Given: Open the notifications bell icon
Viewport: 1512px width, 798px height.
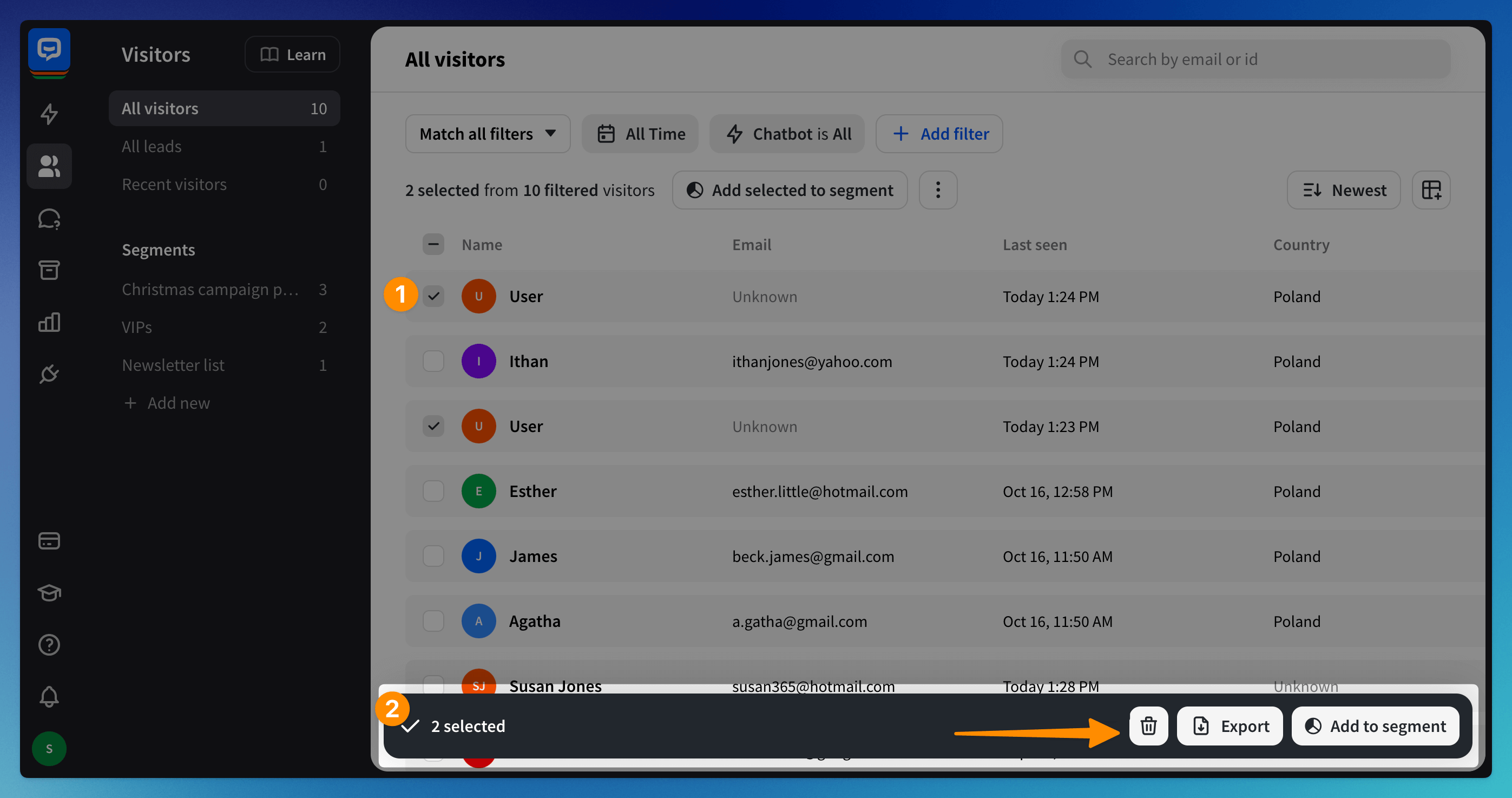Looking at the screenshot, I should [x=49, y=696].
